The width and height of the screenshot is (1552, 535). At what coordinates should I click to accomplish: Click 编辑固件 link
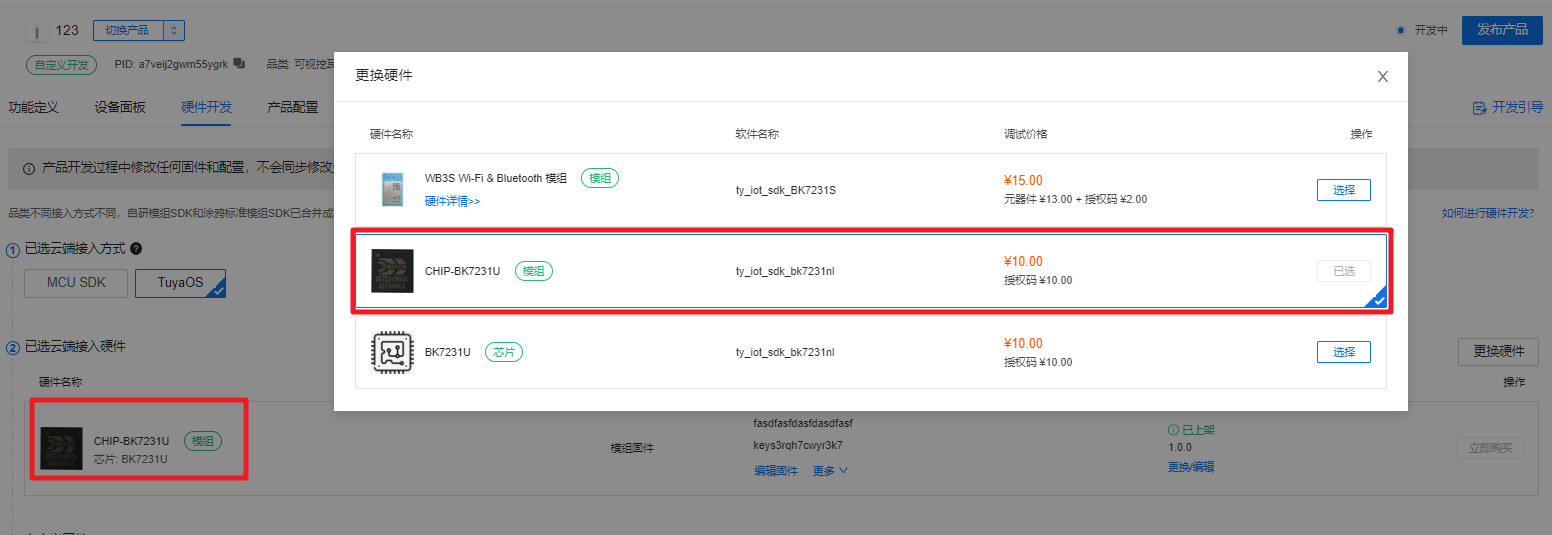776,470
